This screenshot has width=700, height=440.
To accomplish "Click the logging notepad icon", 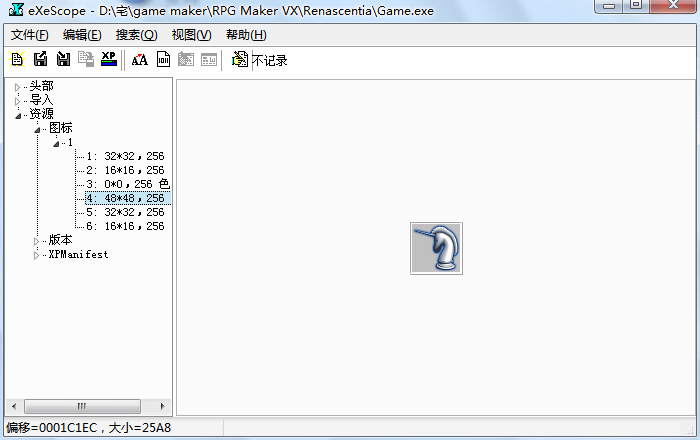I will pos(240,59).
